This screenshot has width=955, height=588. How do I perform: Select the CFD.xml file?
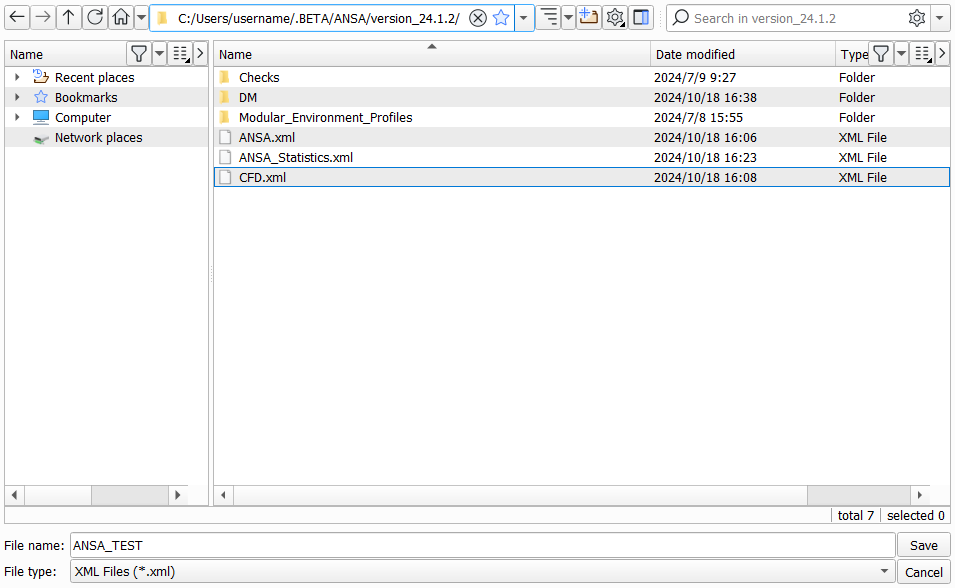pyautogui.click(x=582, y=177)
